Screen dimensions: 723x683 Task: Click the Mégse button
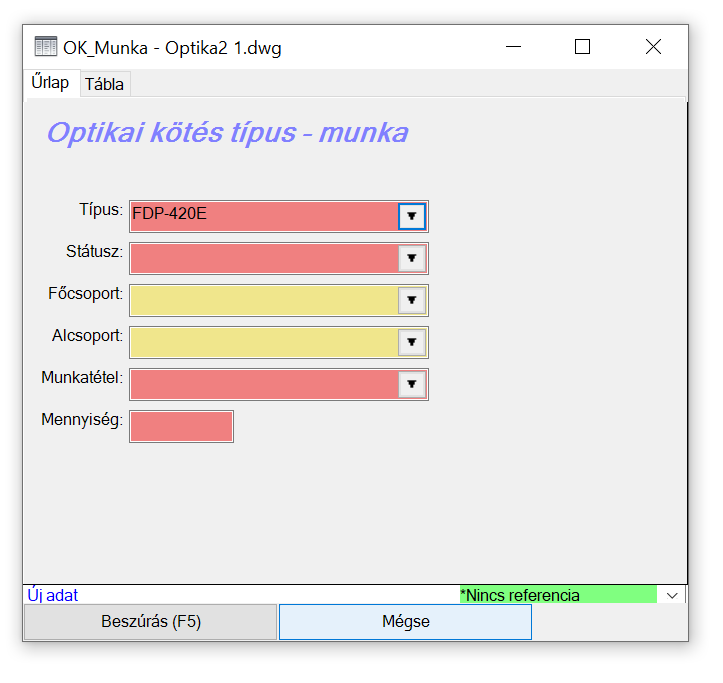(405, 622)
